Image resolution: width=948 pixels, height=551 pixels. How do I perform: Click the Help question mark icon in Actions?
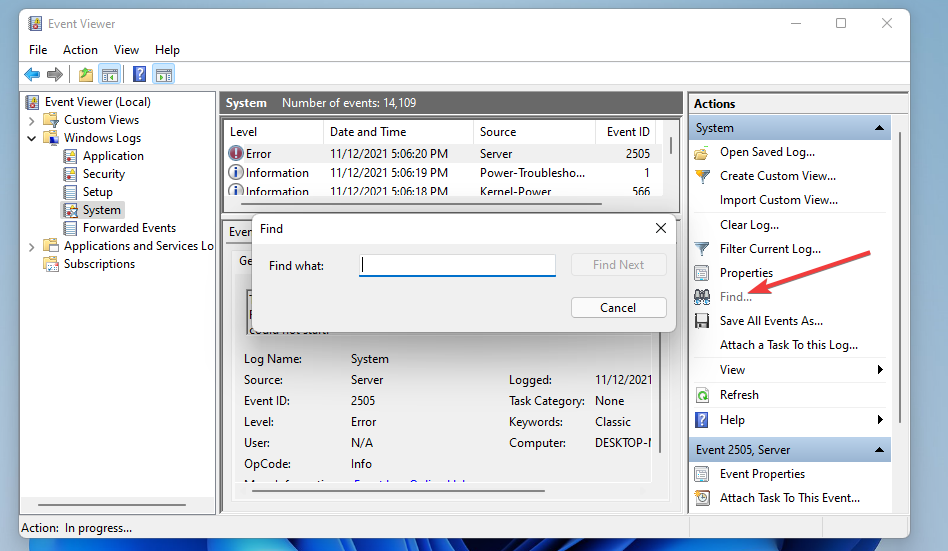pyautogui.click(x=701, y=420)
